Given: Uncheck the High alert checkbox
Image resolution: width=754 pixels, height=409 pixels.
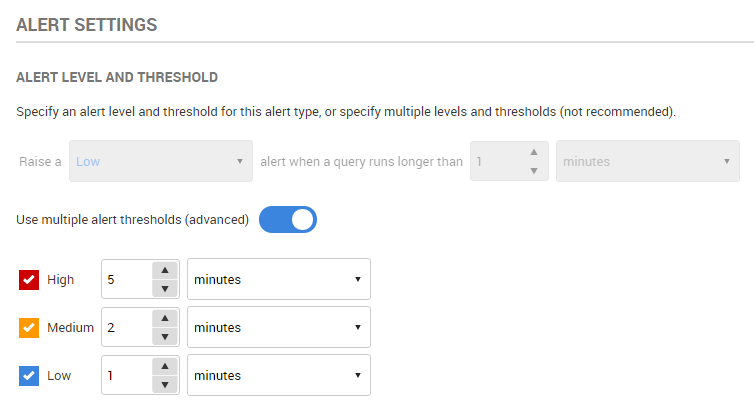Looking at the screenshot, I should [29, 280].
